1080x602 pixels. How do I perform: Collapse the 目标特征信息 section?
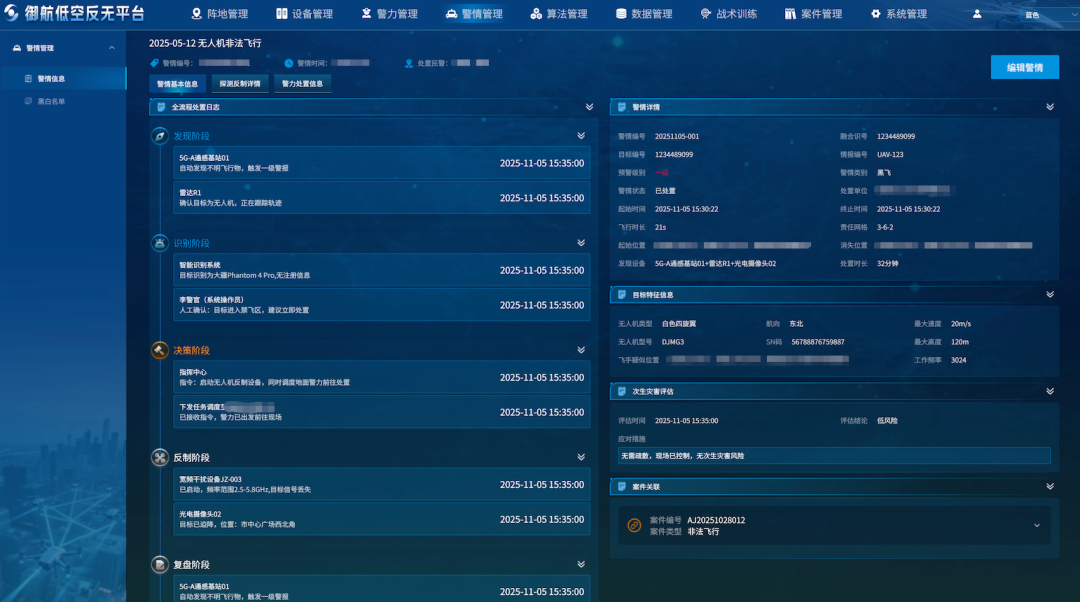[1050, 294]
